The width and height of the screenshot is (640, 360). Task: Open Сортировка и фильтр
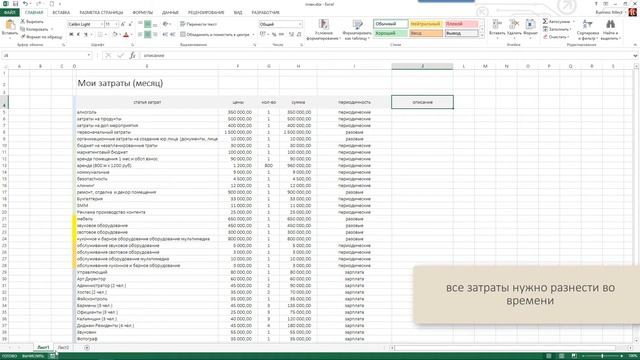[x=588, y=30]
